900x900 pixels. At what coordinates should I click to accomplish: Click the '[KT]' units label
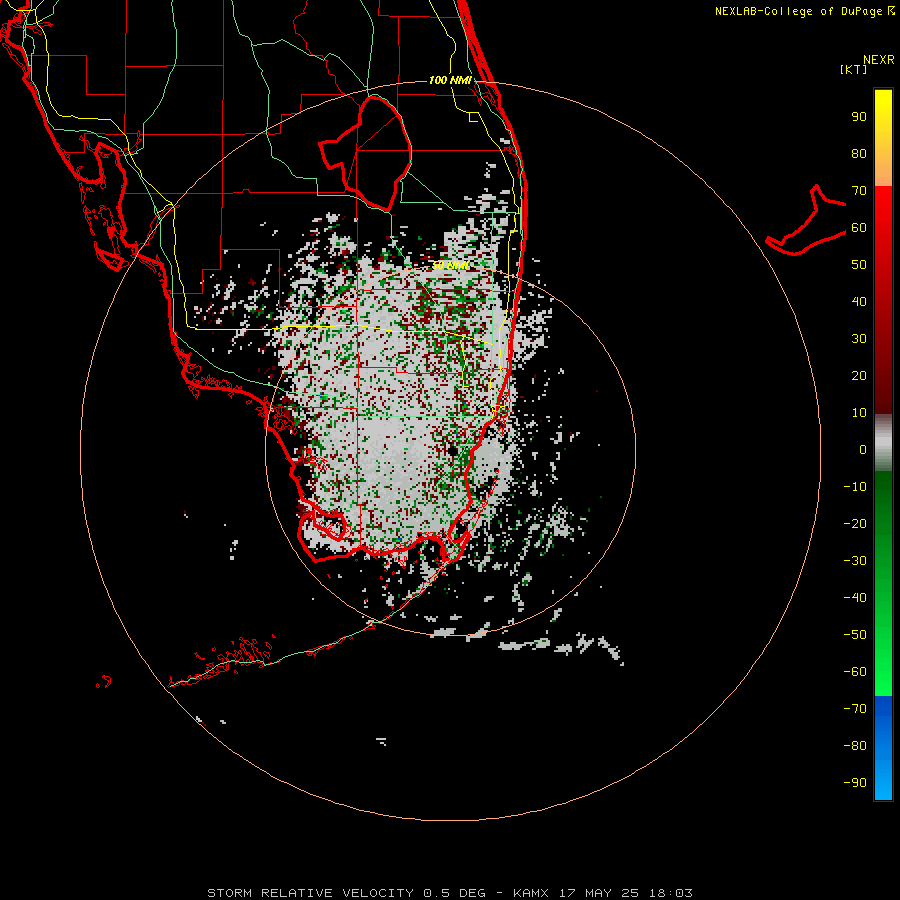coord(853,69)
